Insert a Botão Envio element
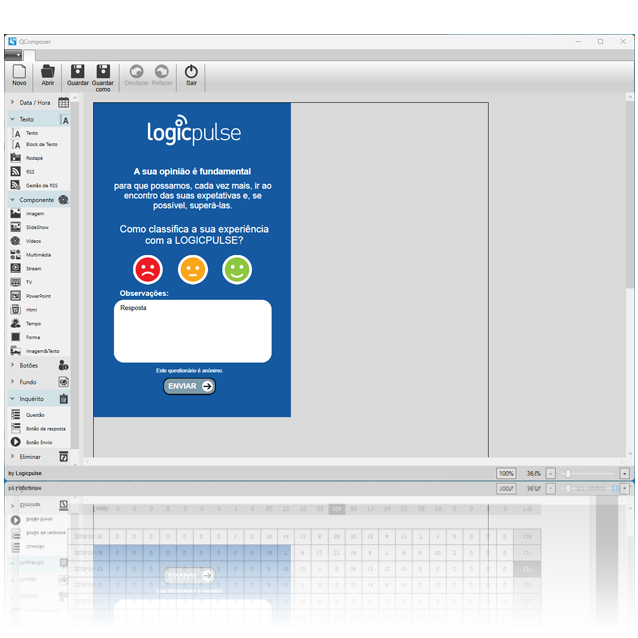638x638 pixels. 40,441
